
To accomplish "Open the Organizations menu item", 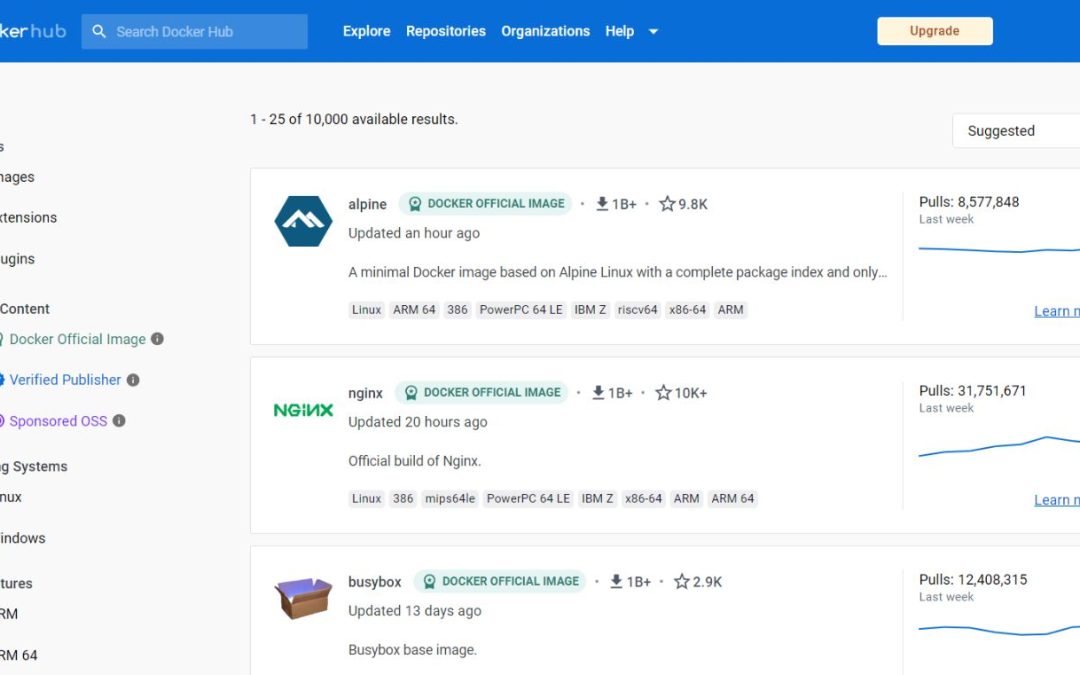I will coord(546,32).
